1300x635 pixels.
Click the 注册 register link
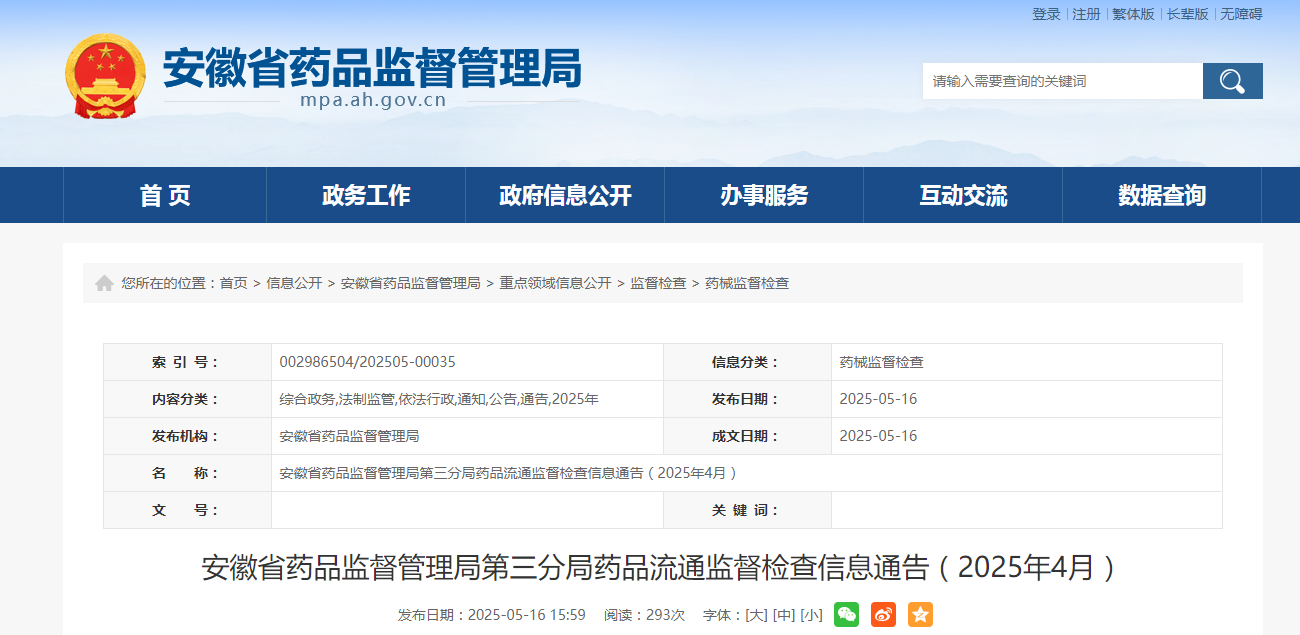point(1086,14)
